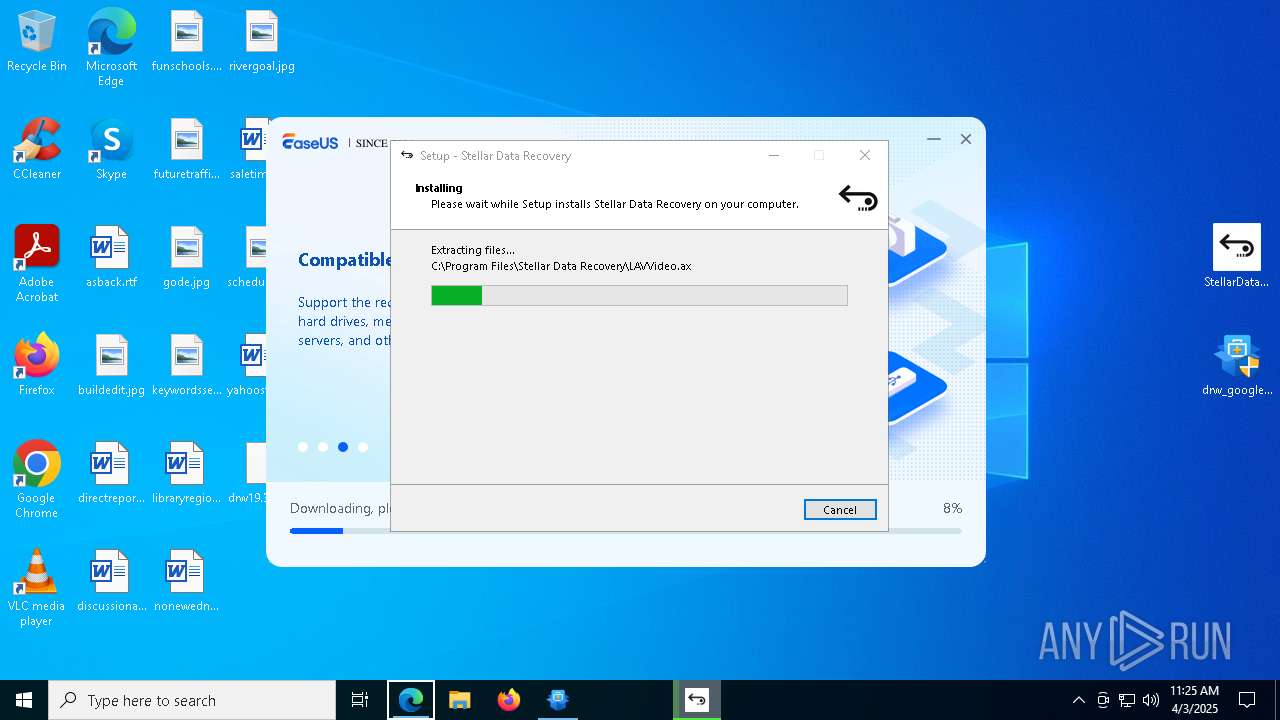Screen dimensions: 1280x720
Task: Select buildedit.jpg file on desktop
Action: pyautogui.click(x=111, y=366)
